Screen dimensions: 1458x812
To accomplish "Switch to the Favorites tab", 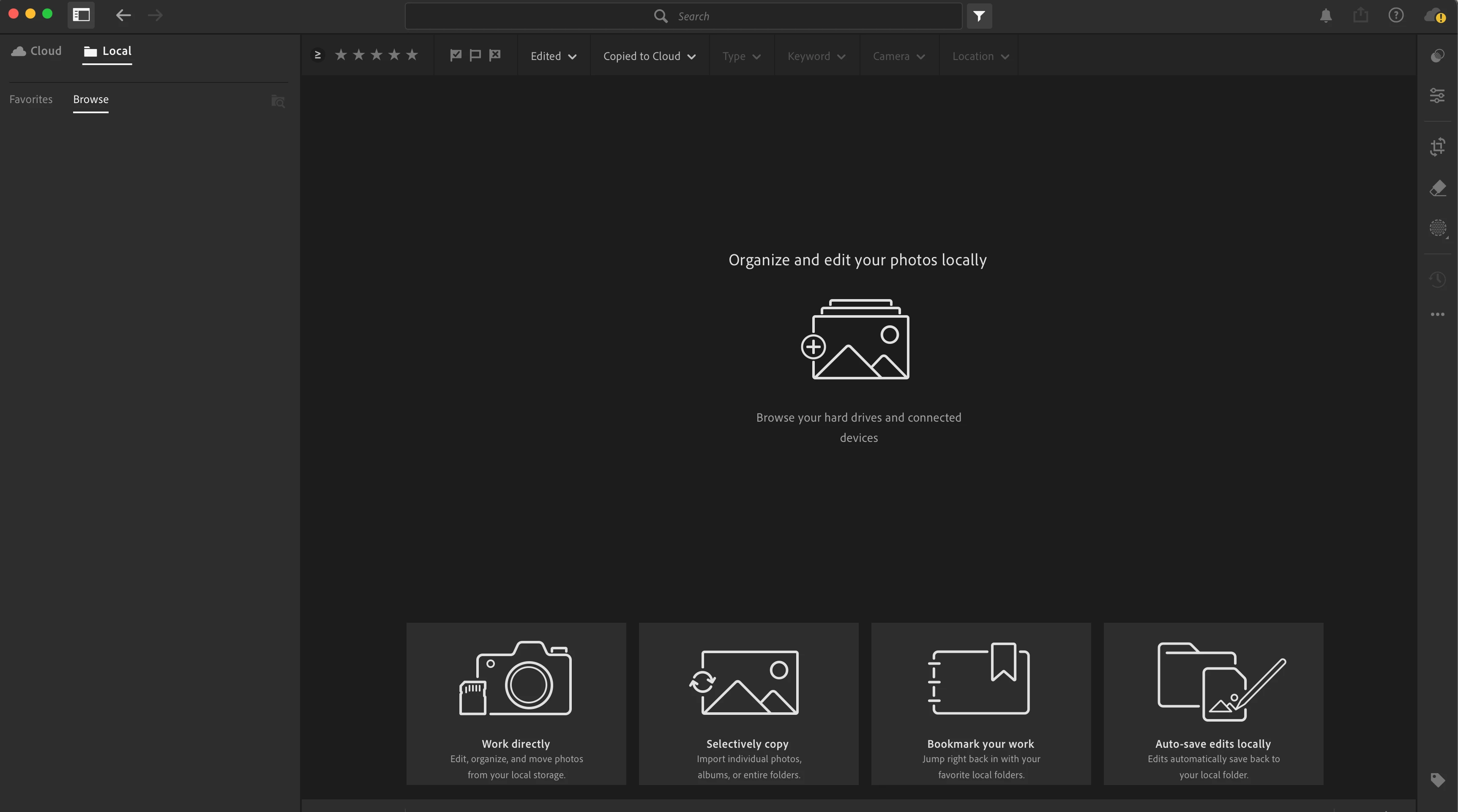I will (31, 100).
